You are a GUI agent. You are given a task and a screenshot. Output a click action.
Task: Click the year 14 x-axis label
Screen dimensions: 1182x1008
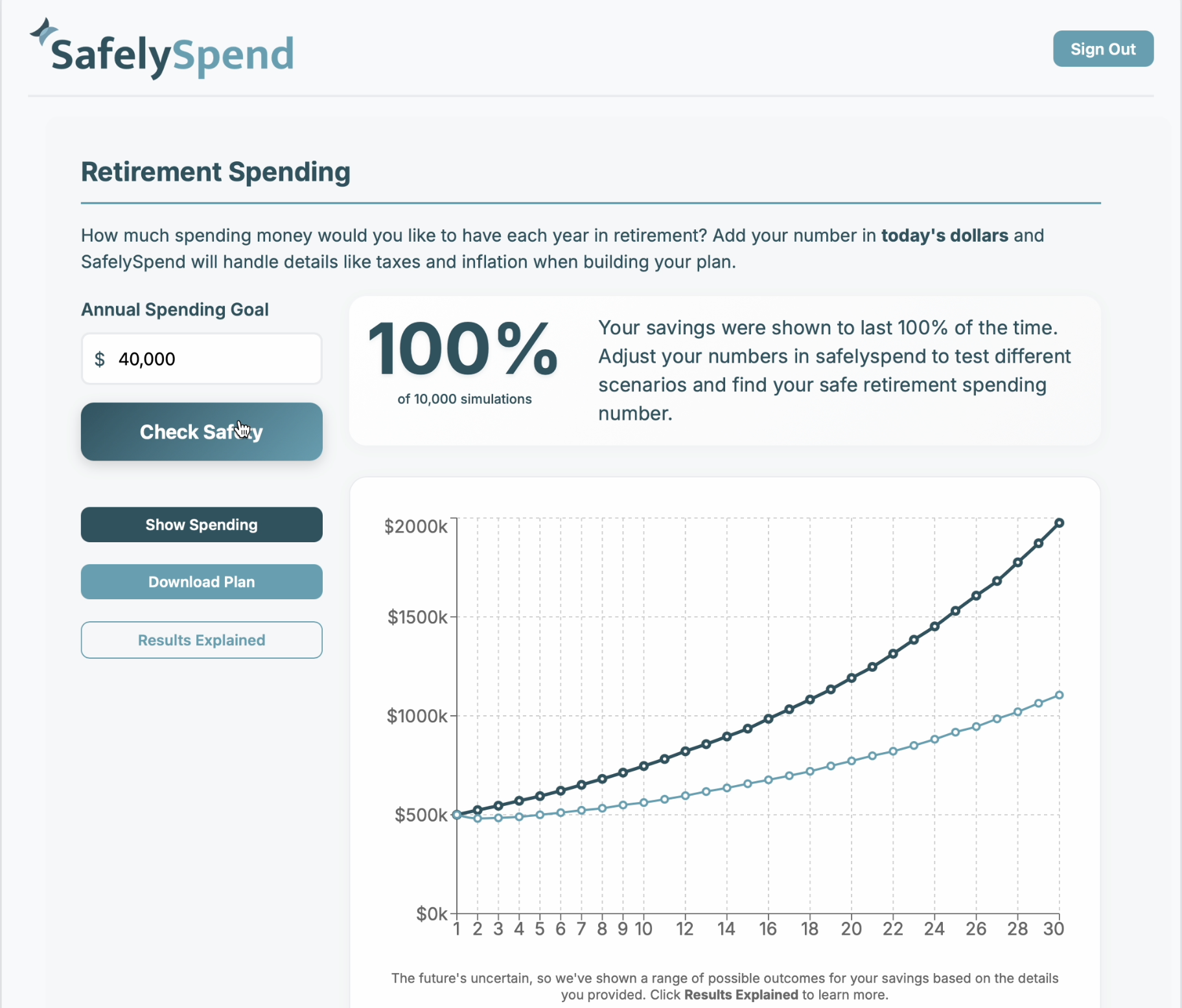[x=726, y=928]
